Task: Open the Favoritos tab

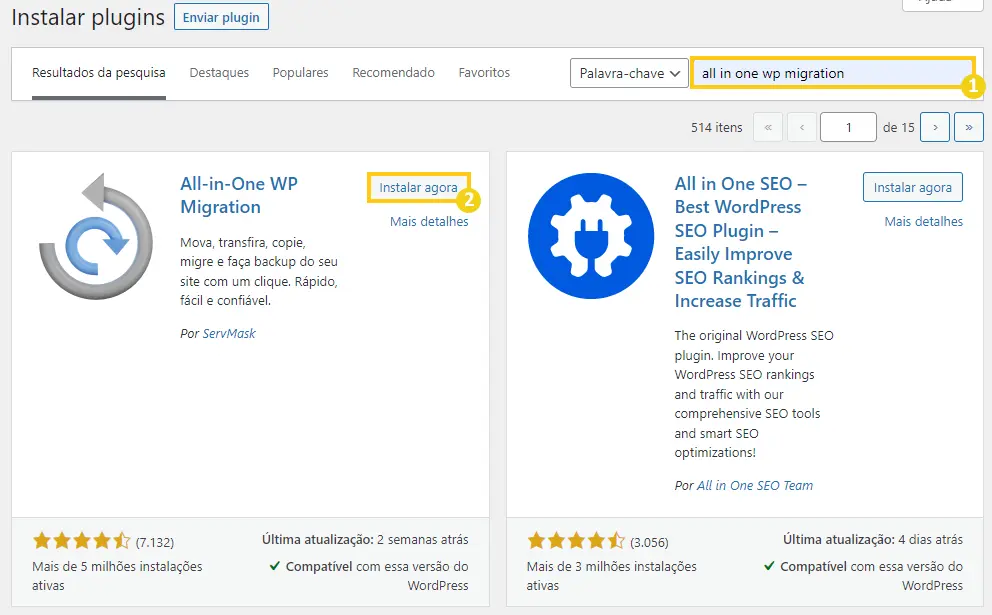Action: point(484,73)
